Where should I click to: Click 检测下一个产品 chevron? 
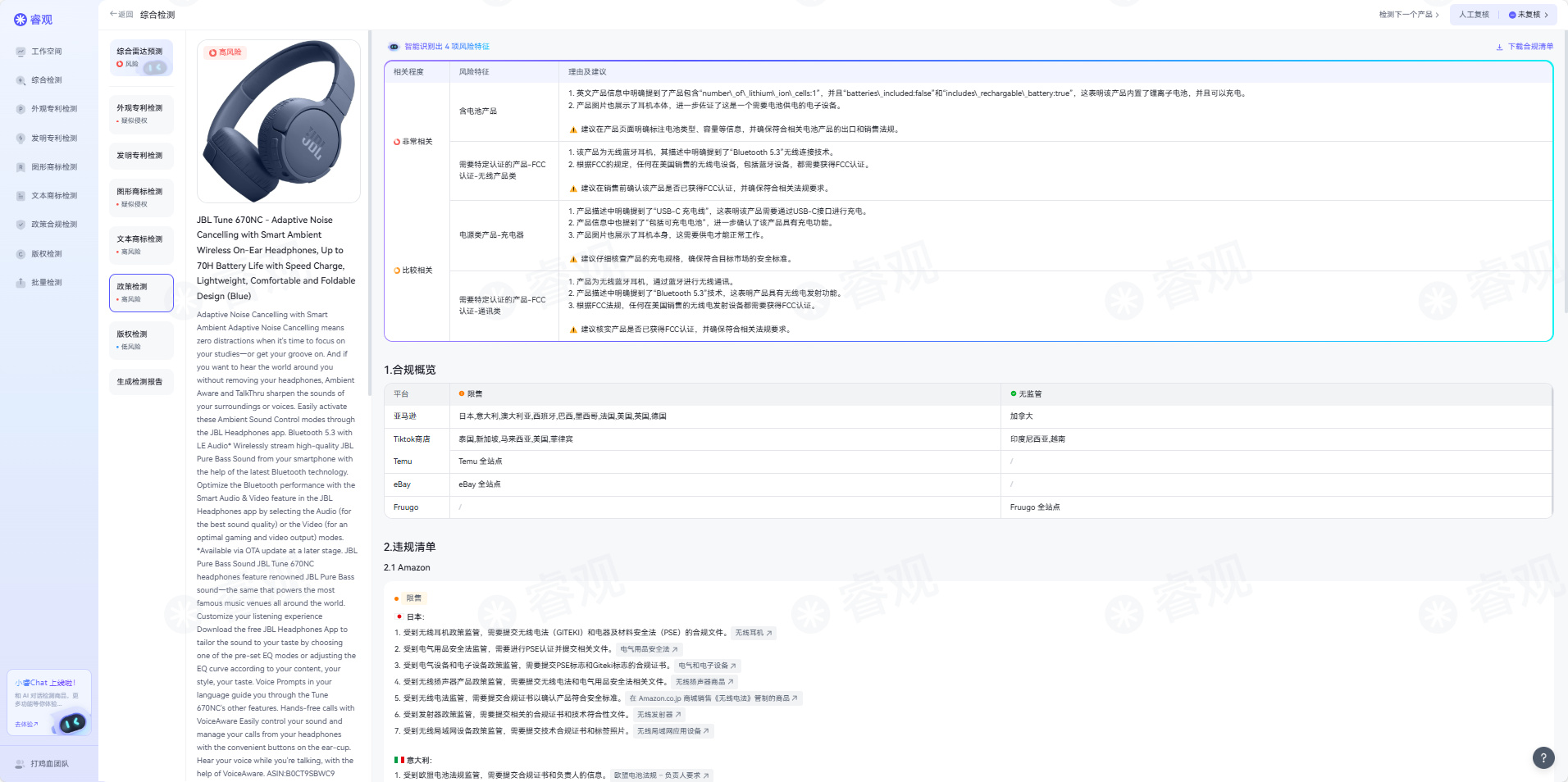click(1437, 15)
